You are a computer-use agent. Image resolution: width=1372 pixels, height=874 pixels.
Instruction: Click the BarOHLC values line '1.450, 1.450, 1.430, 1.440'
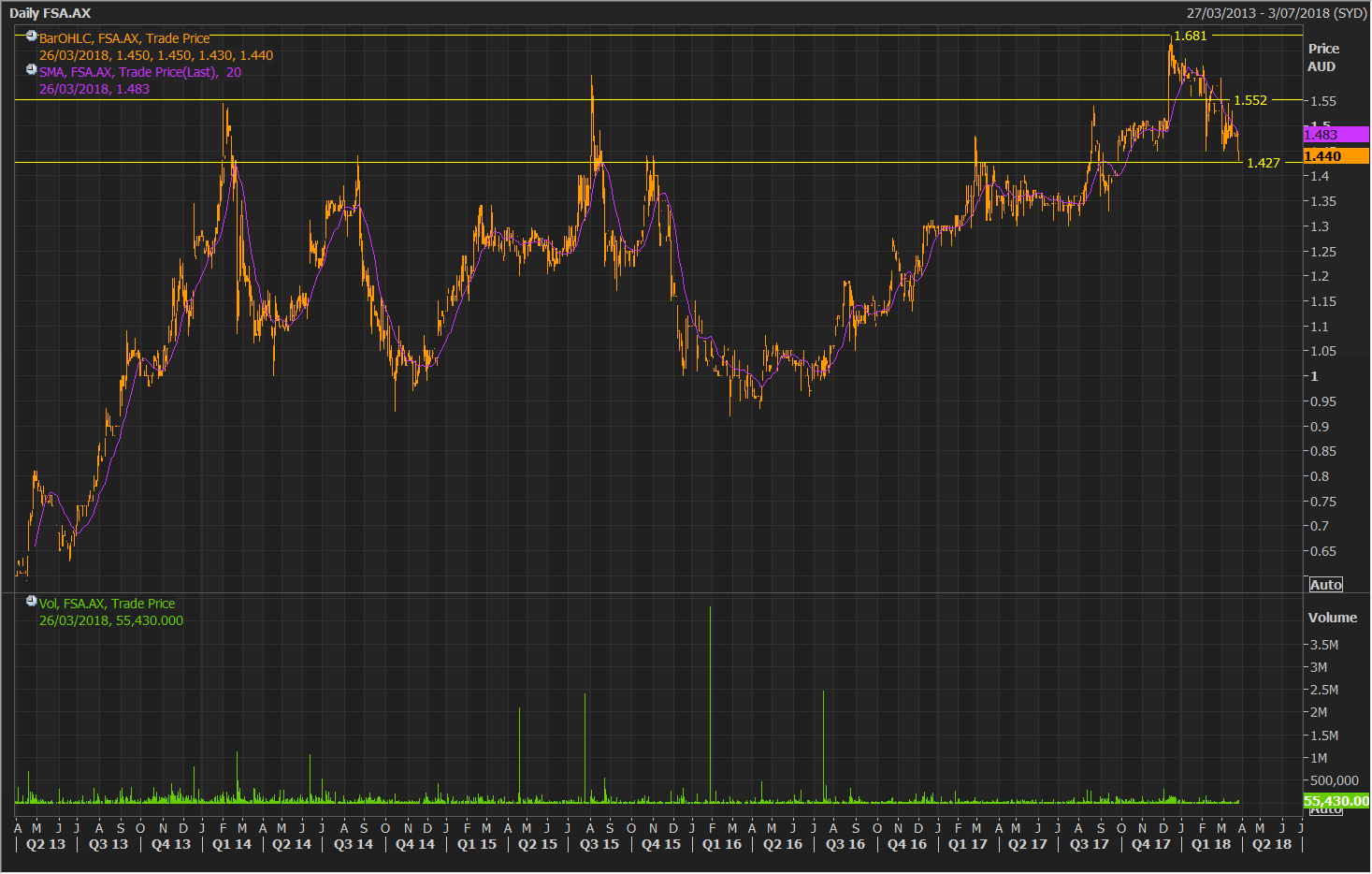click(x=195, y=55)
